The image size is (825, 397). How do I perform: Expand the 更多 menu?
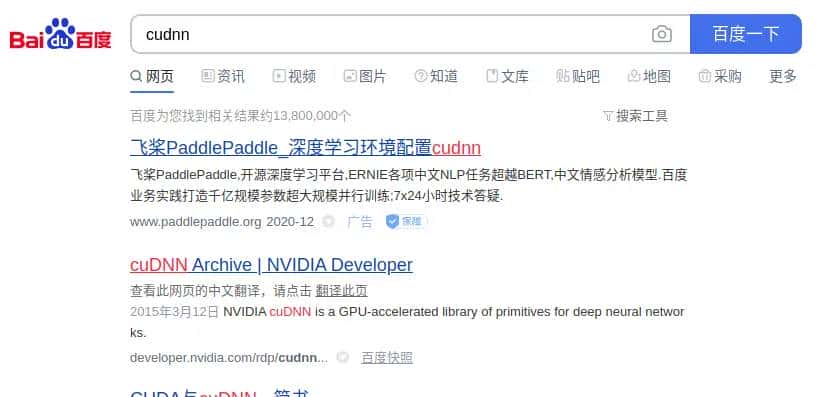783,77
